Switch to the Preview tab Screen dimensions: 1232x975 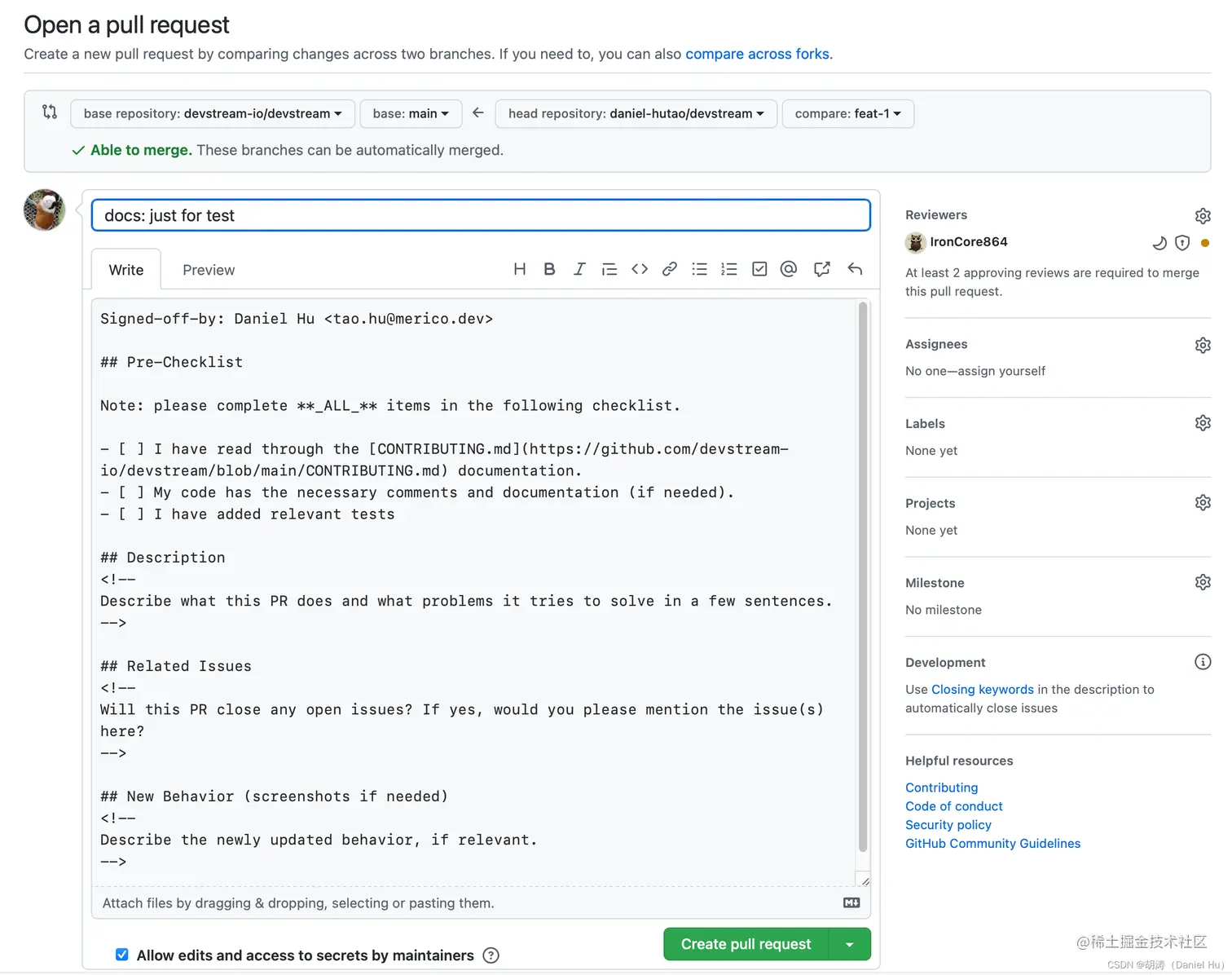coord(208,269)
